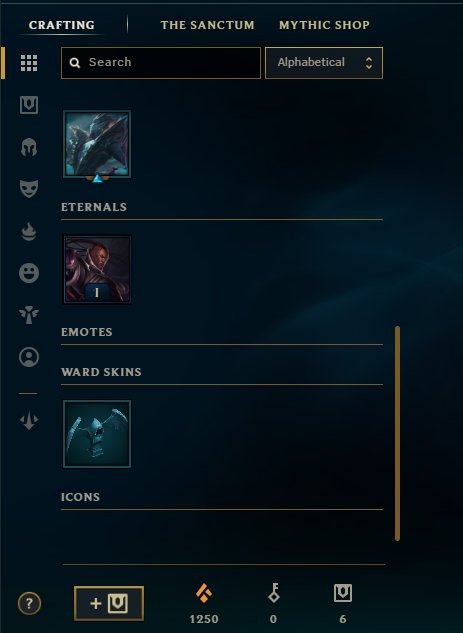463x633 pixels.
Task: Filter loot by emotes smiley icon
Action: 29,273
